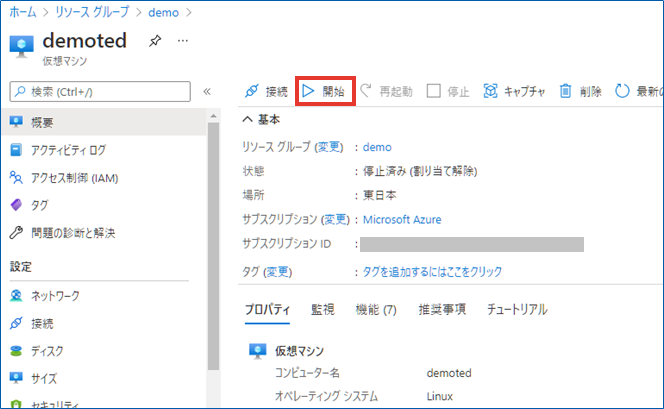The image size is (664, 409).
Task: Go to demo breadcrumb link
Action: click(x=163, y=13)
